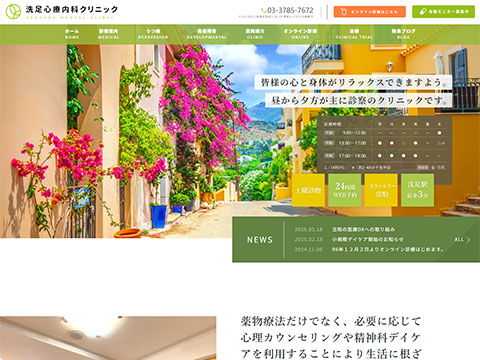This screenshot has width=480, height=360.
Task: Click the chevron arrow next to ALL
Action: coord(469,239)
